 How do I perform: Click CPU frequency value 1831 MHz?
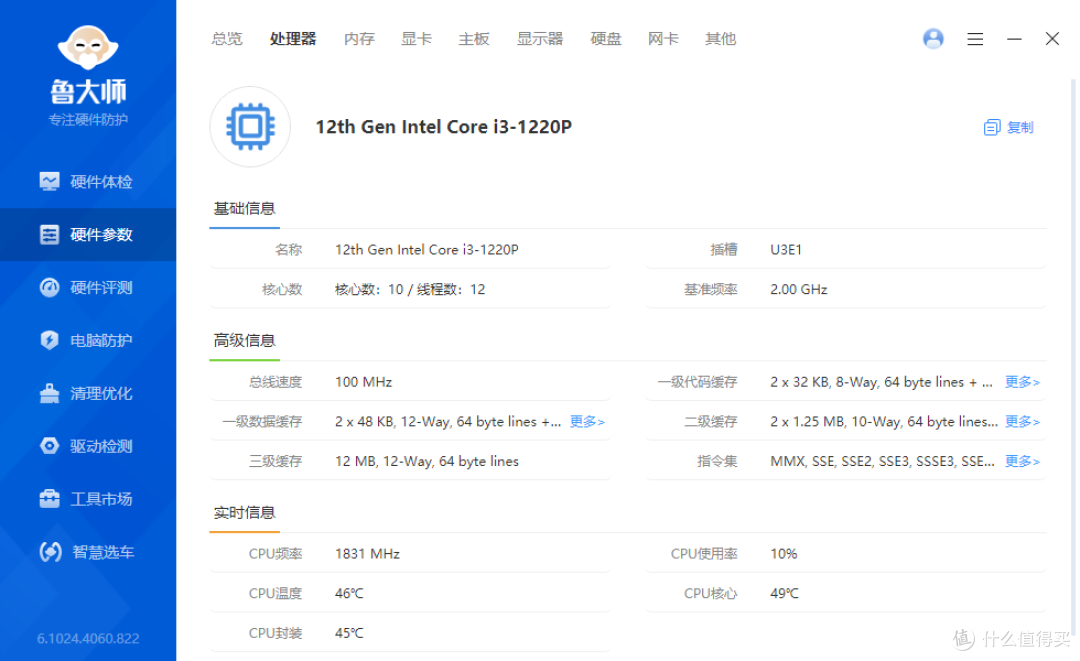pos(367,554)
